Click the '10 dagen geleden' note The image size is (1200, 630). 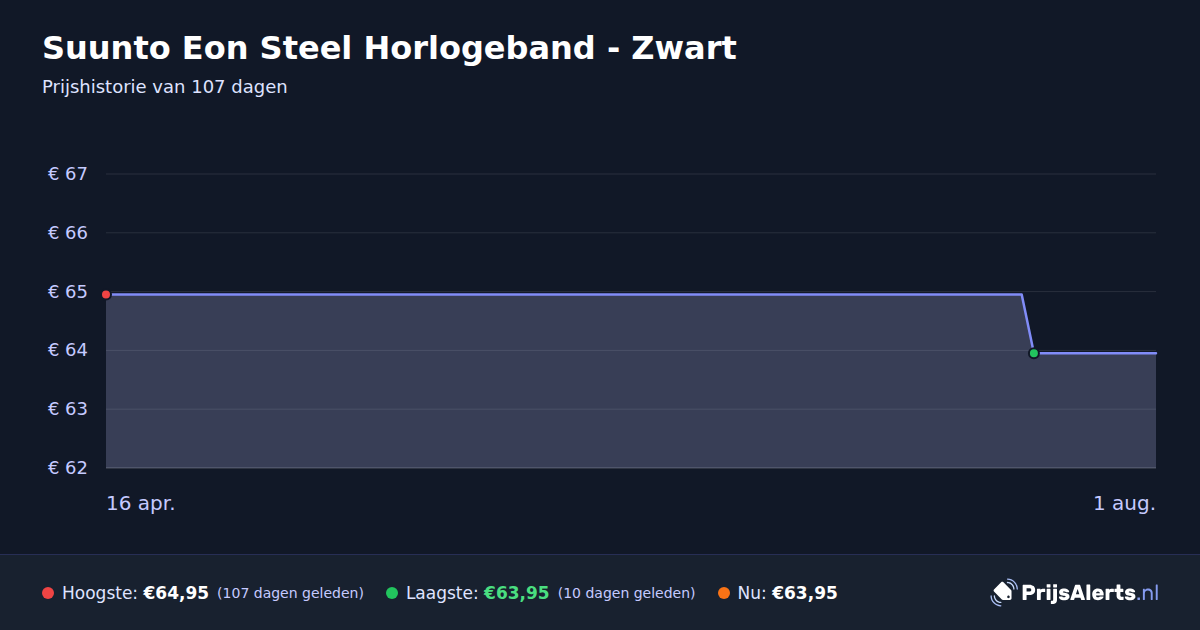coord(626,593)
